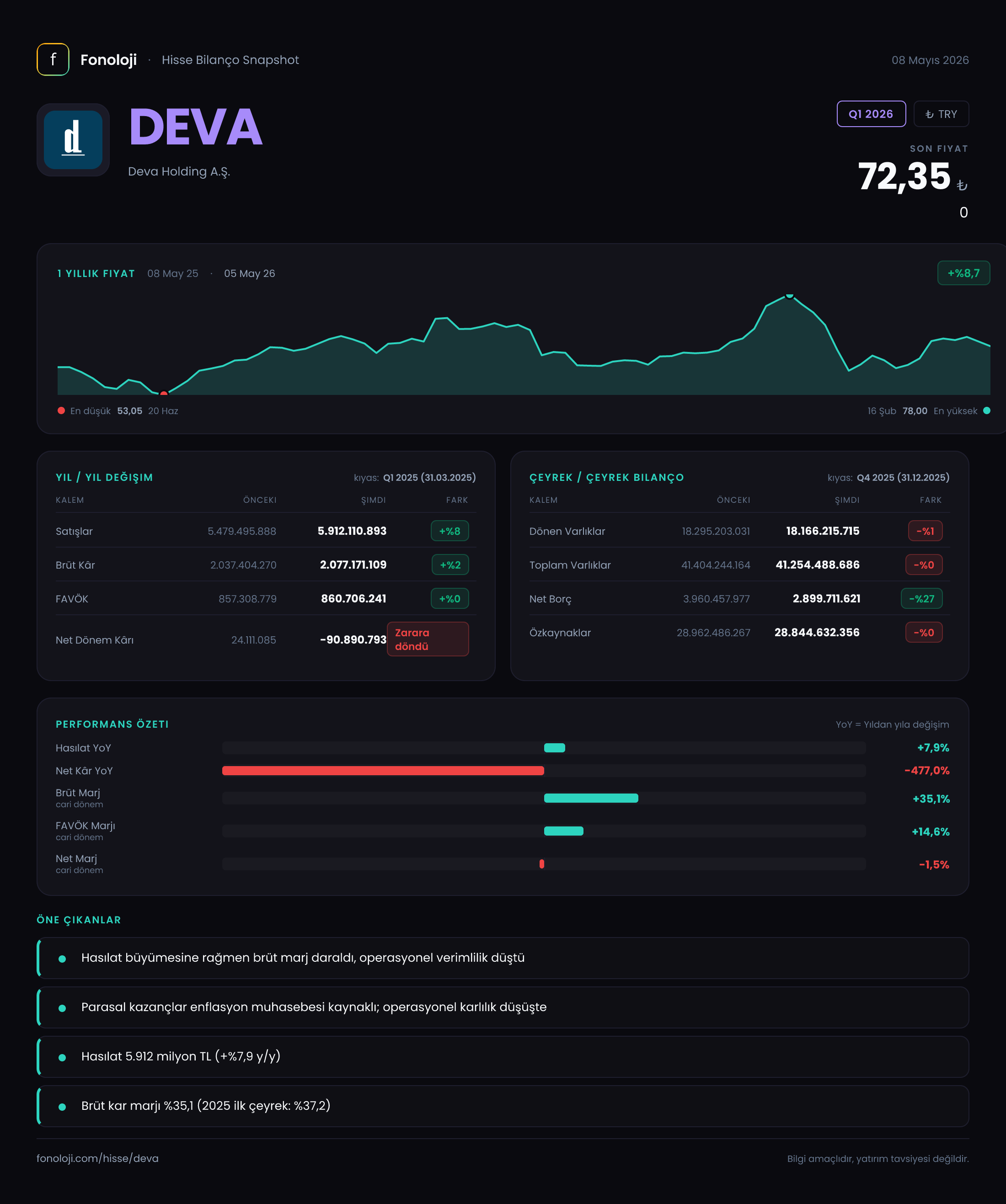
Task: Click highlight 'Brüt kar marjı %35,1'
Action: (x=503, y=1106)
